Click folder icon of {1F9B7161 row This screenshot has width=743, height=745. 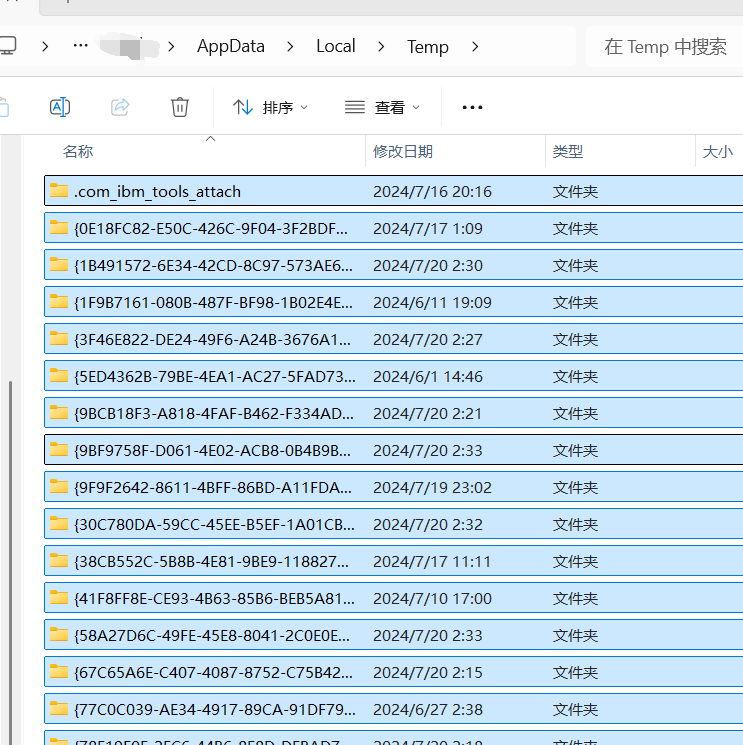point(59,301)
